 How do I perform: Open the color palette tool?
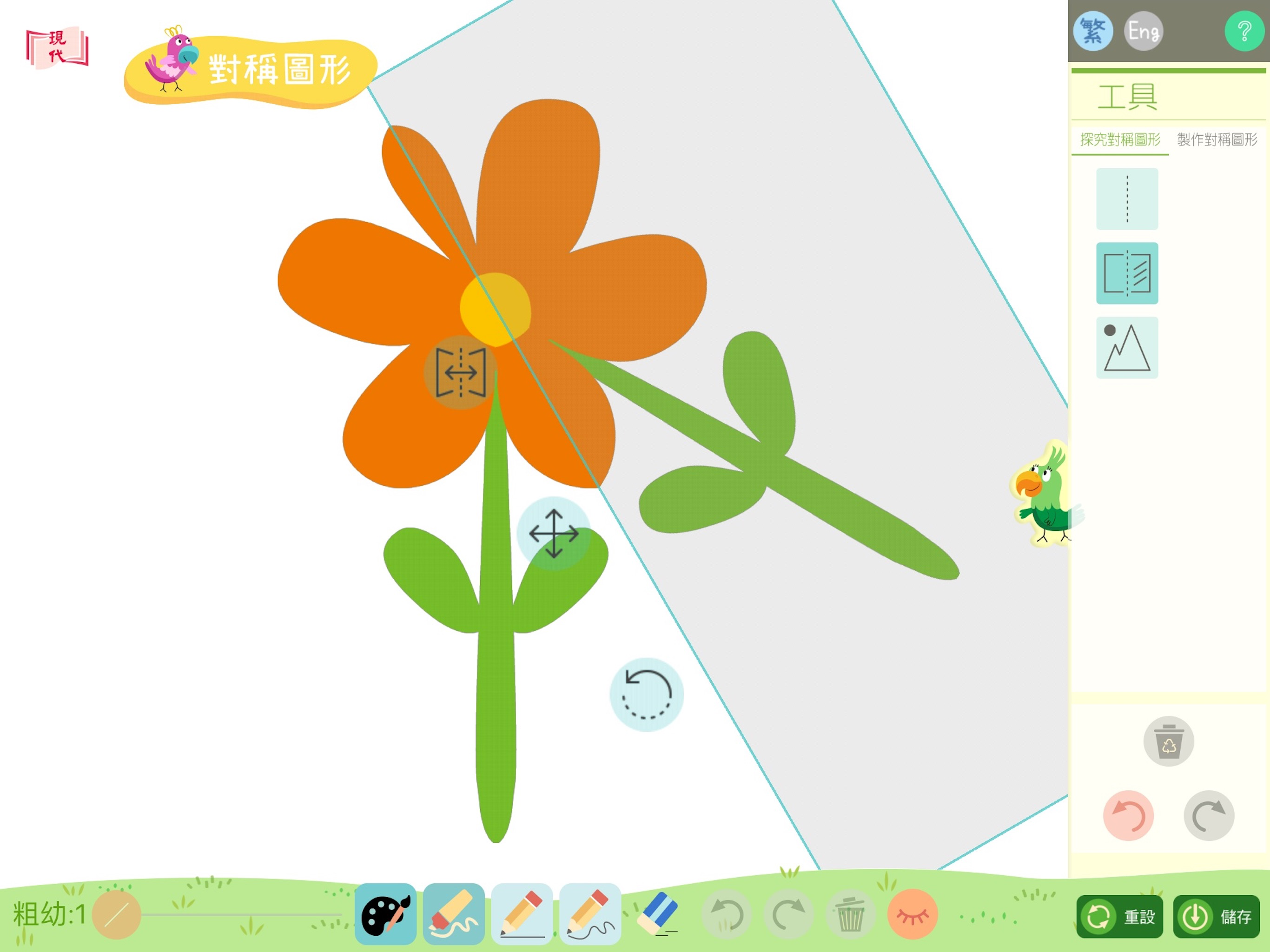(x=385, y=914)
